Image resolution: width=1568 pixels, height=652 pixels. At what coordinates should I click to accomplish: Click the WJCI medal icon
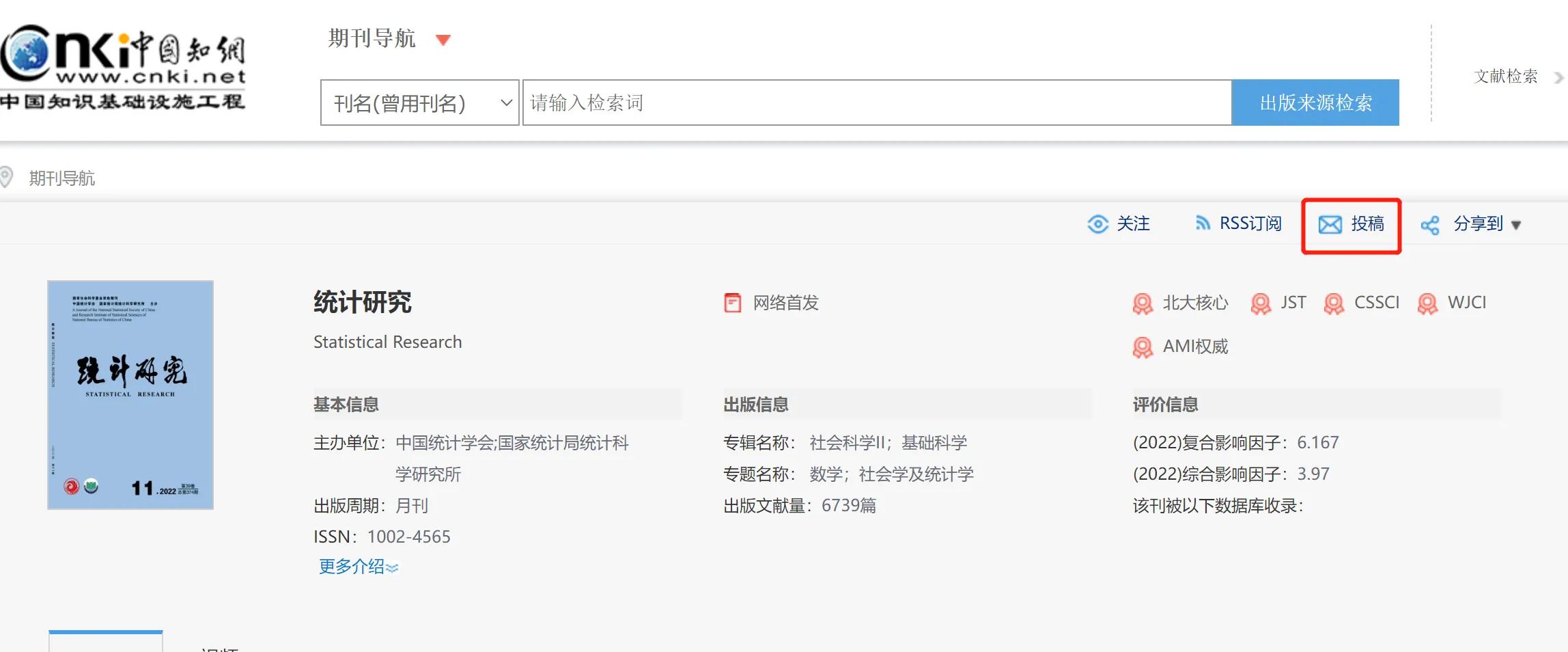tap(1428, 303)
